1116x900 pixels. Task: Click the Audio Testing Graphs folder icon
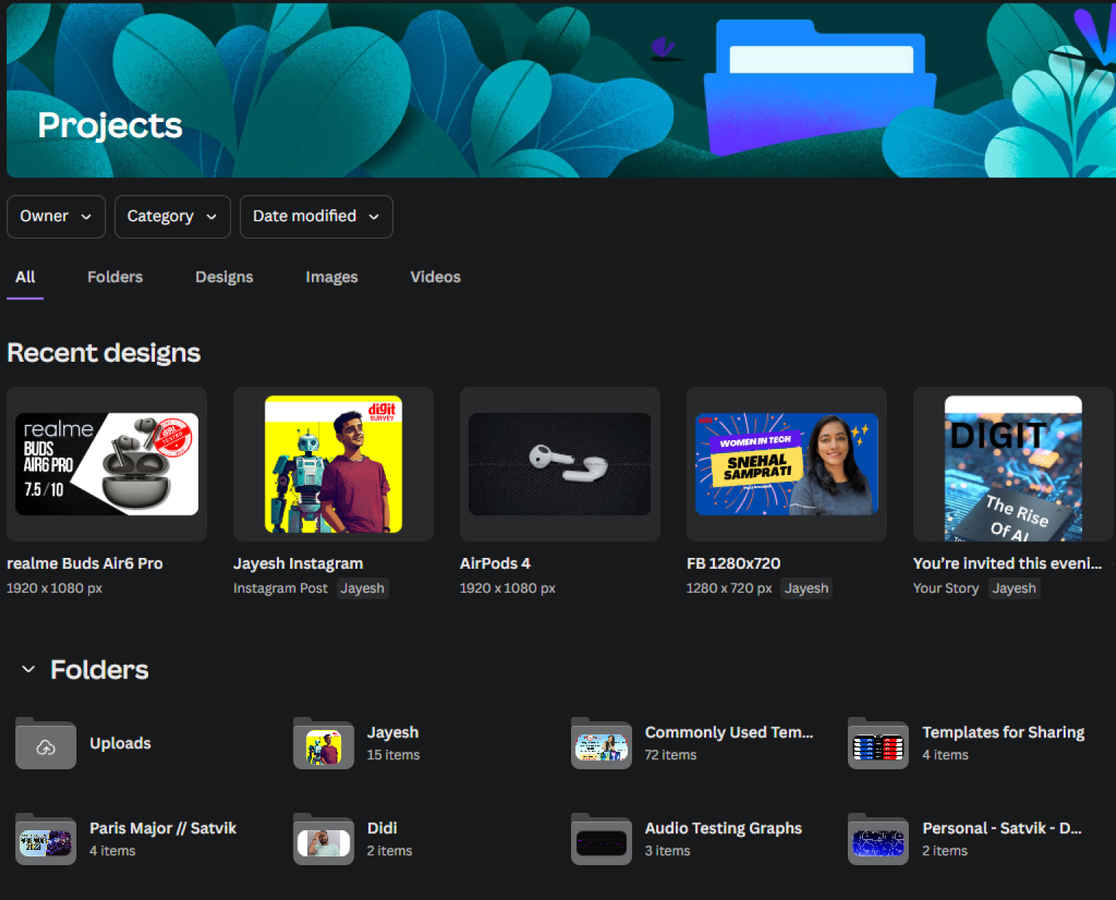(x=601, y=840)
